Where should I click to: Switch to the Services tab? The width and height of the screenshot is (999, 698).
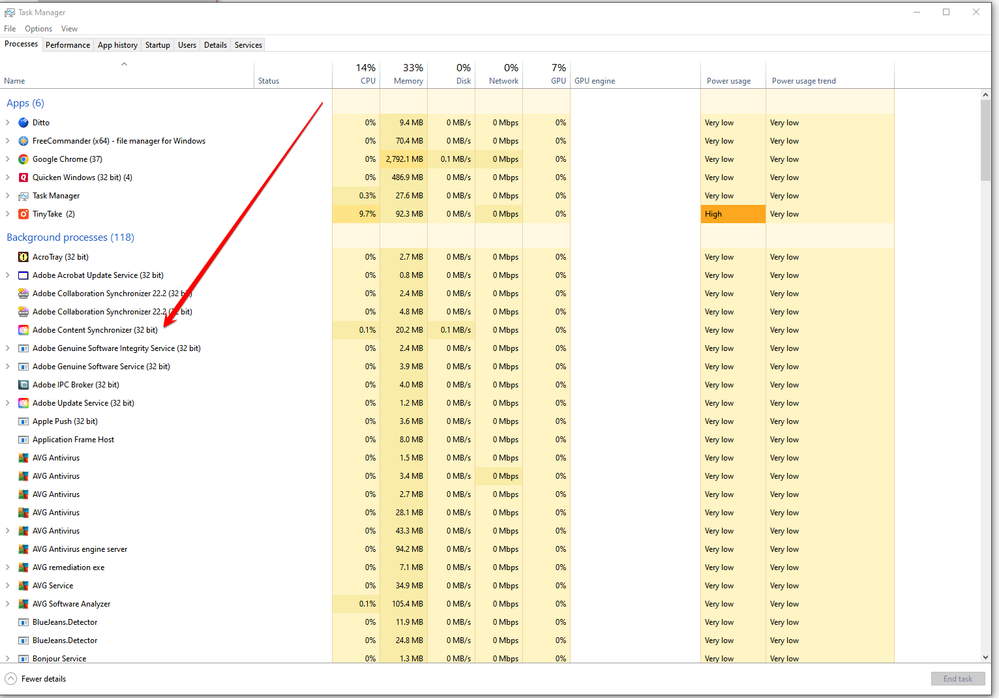pos(248,45)
